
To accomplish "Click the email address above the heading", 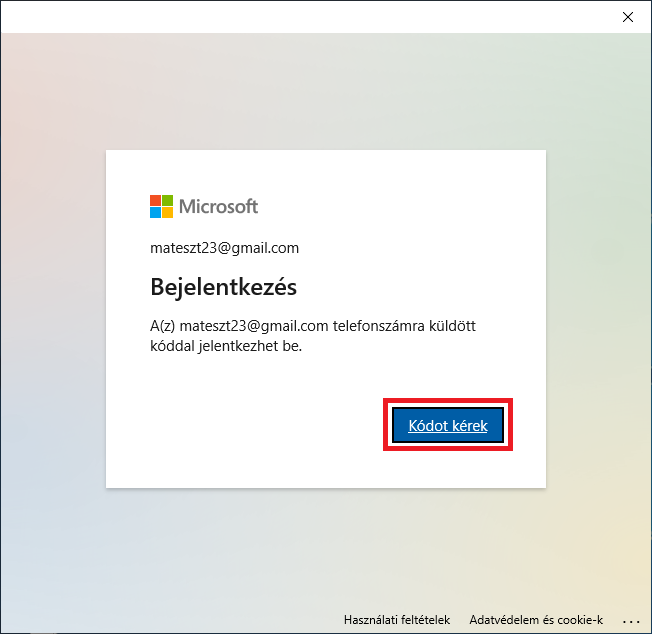I will [224, 248].
